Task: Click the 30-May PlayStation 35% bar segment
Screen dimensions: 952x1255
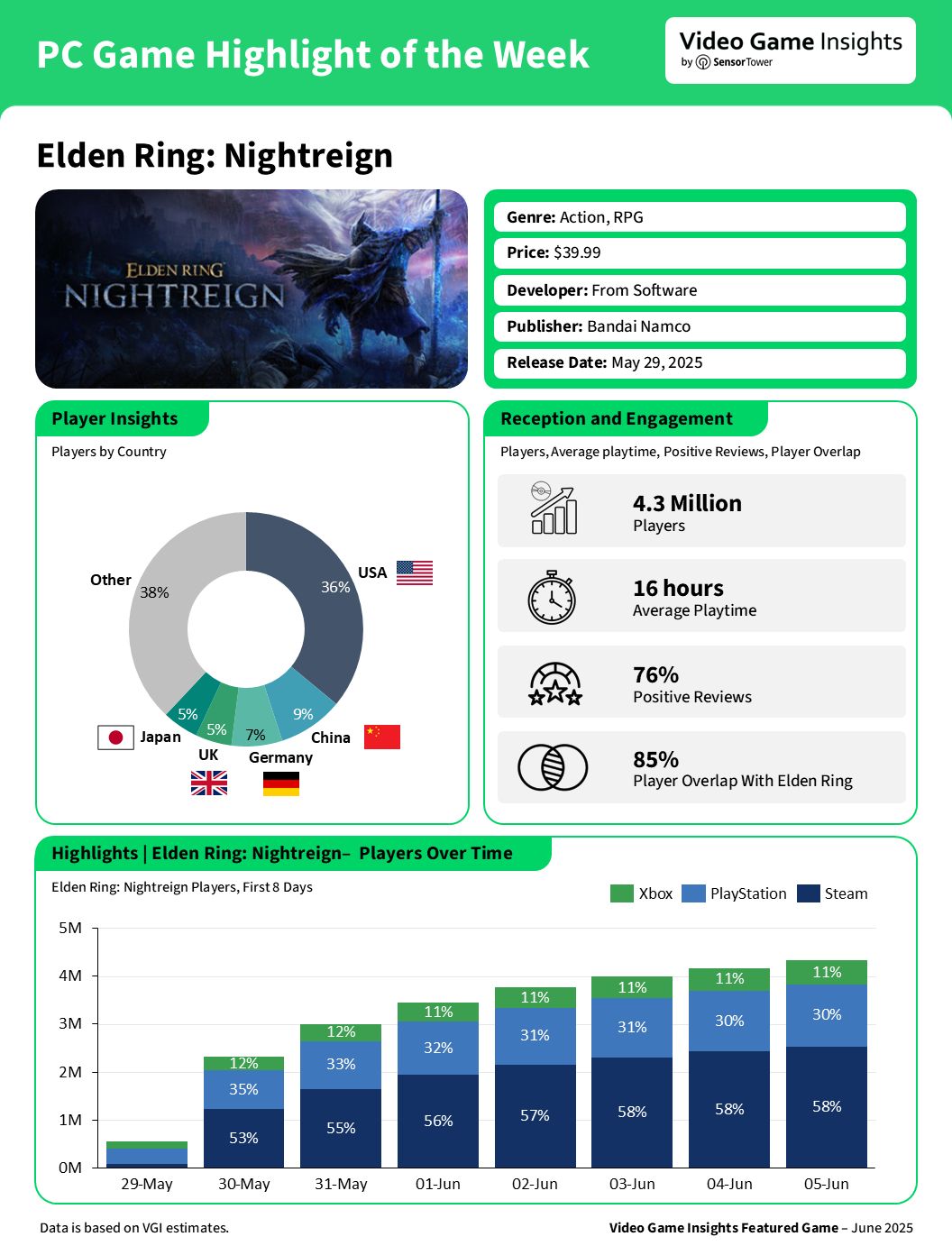Action: 243,1089
